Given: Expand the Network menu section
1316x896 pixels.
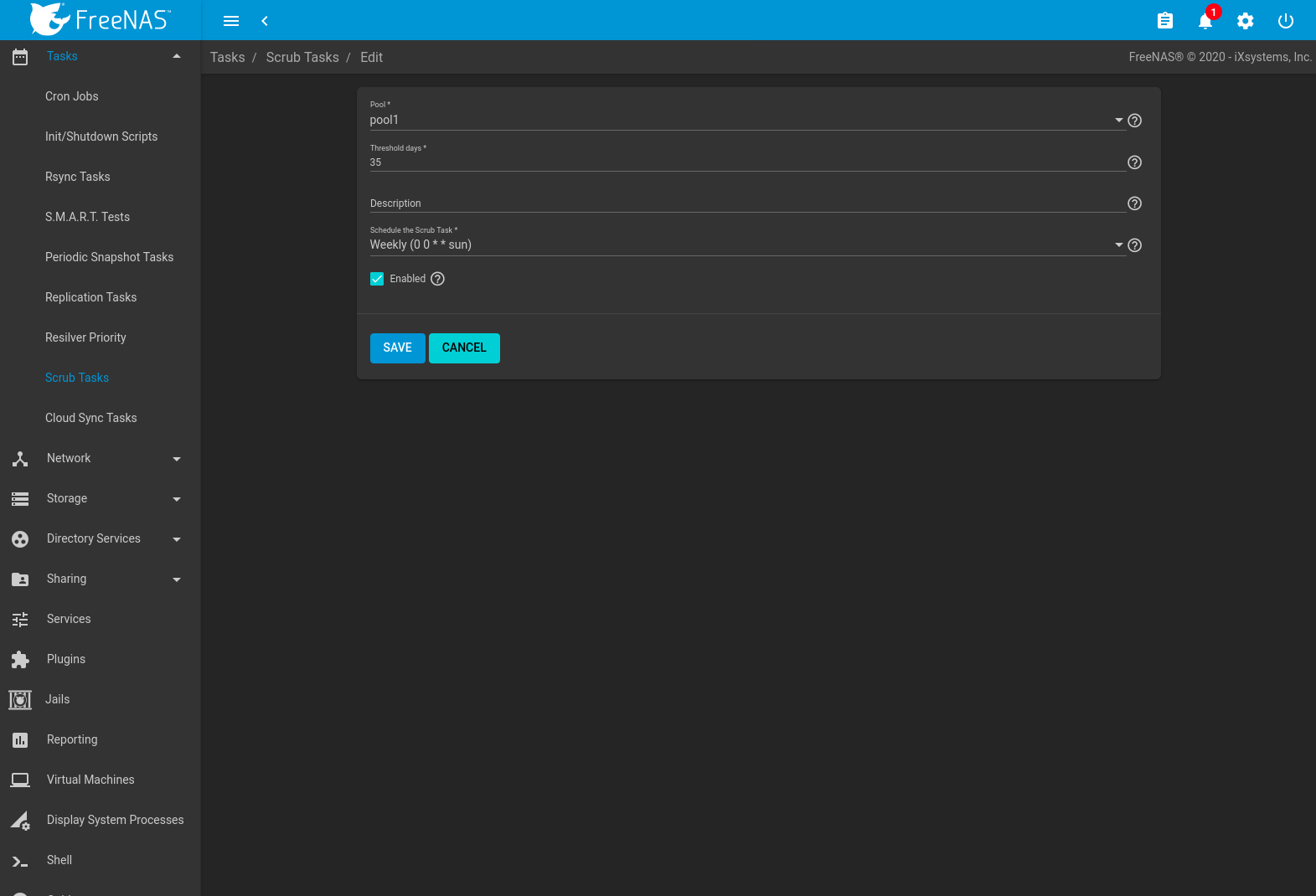Looking at the screenshot, I should 101,458.
